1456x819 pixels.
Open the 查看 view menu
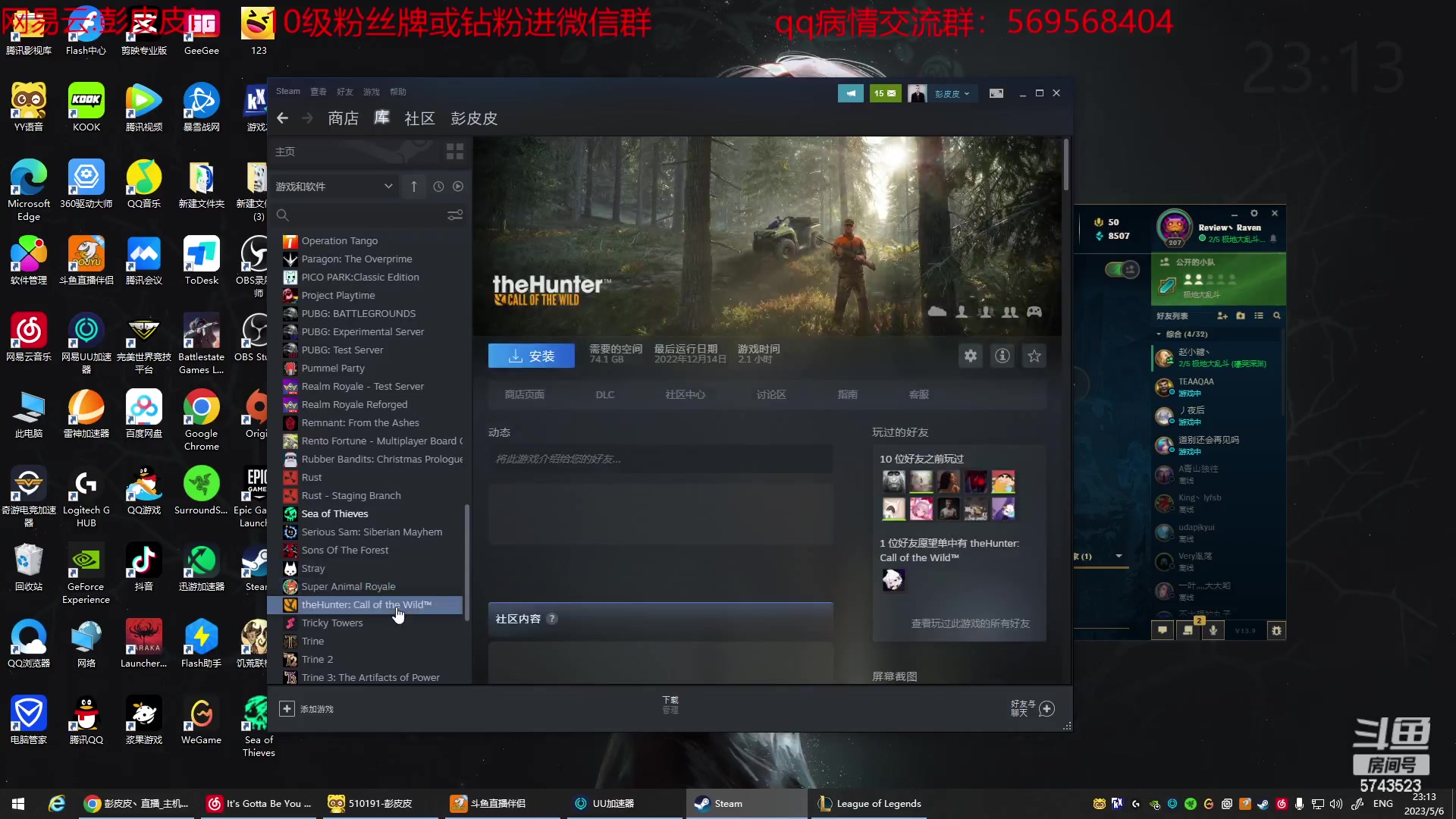point(318,92)
